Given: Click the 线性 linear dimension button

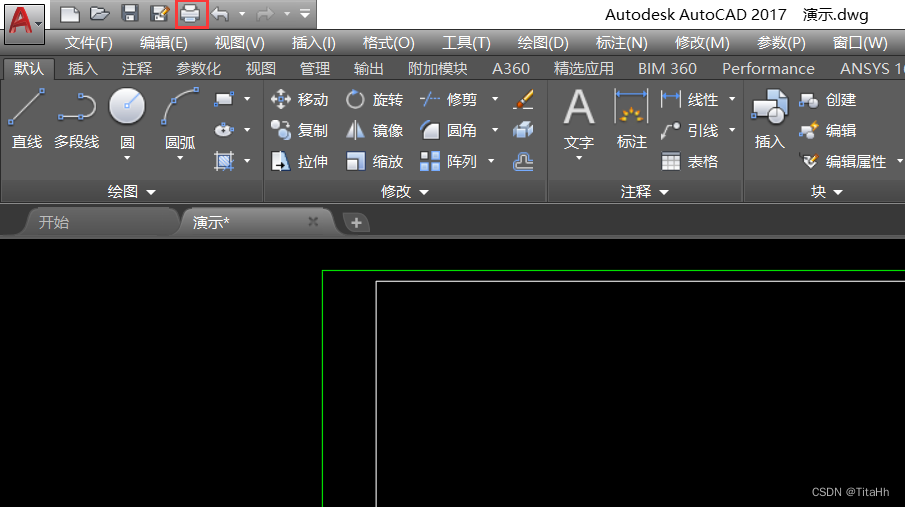Looking at the screenshot, I should [x=690, y=99].
